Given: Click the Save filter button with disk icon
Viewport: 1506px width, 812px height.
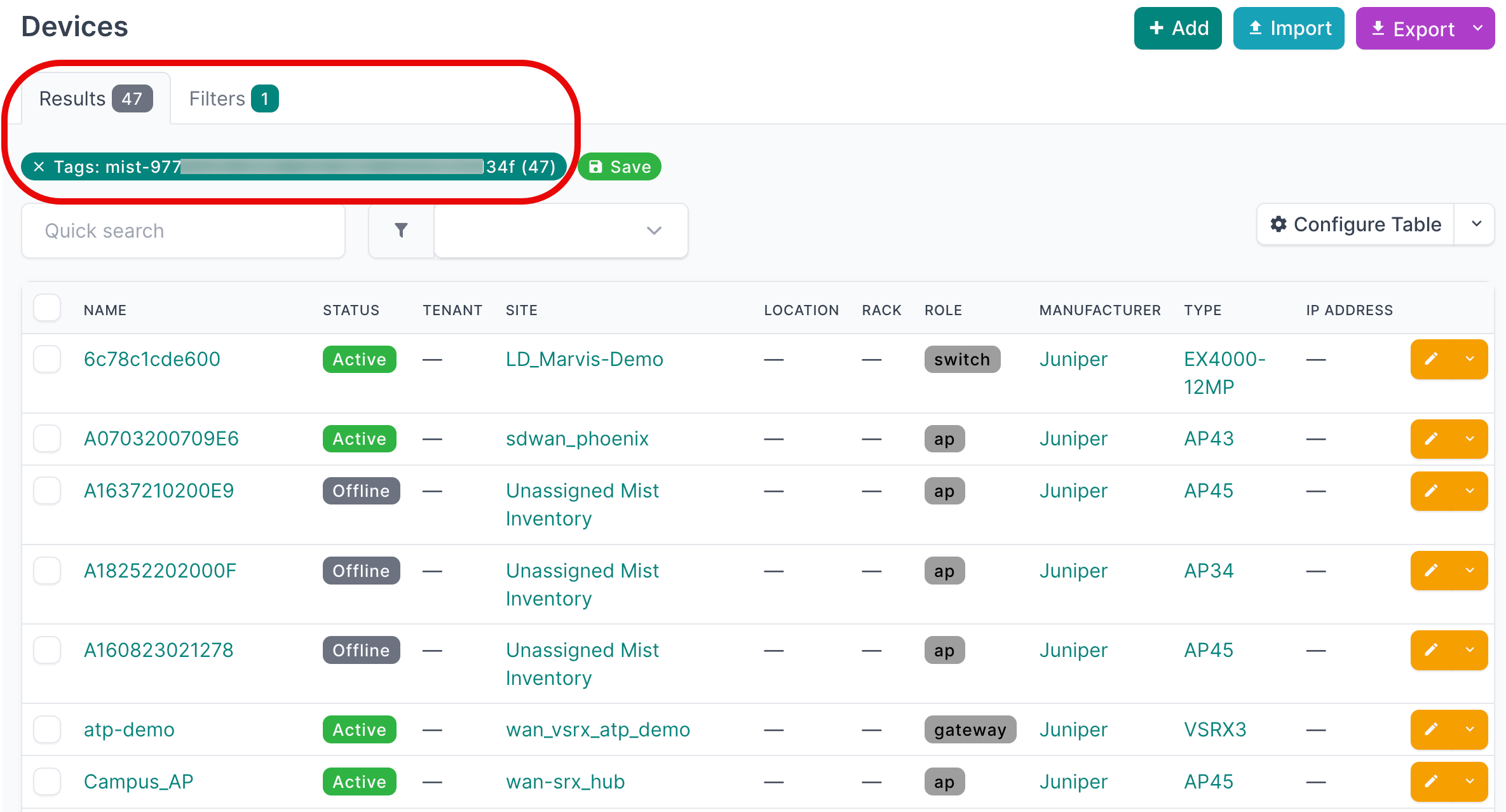Looking at the screenshot, I should click(620, 166).
